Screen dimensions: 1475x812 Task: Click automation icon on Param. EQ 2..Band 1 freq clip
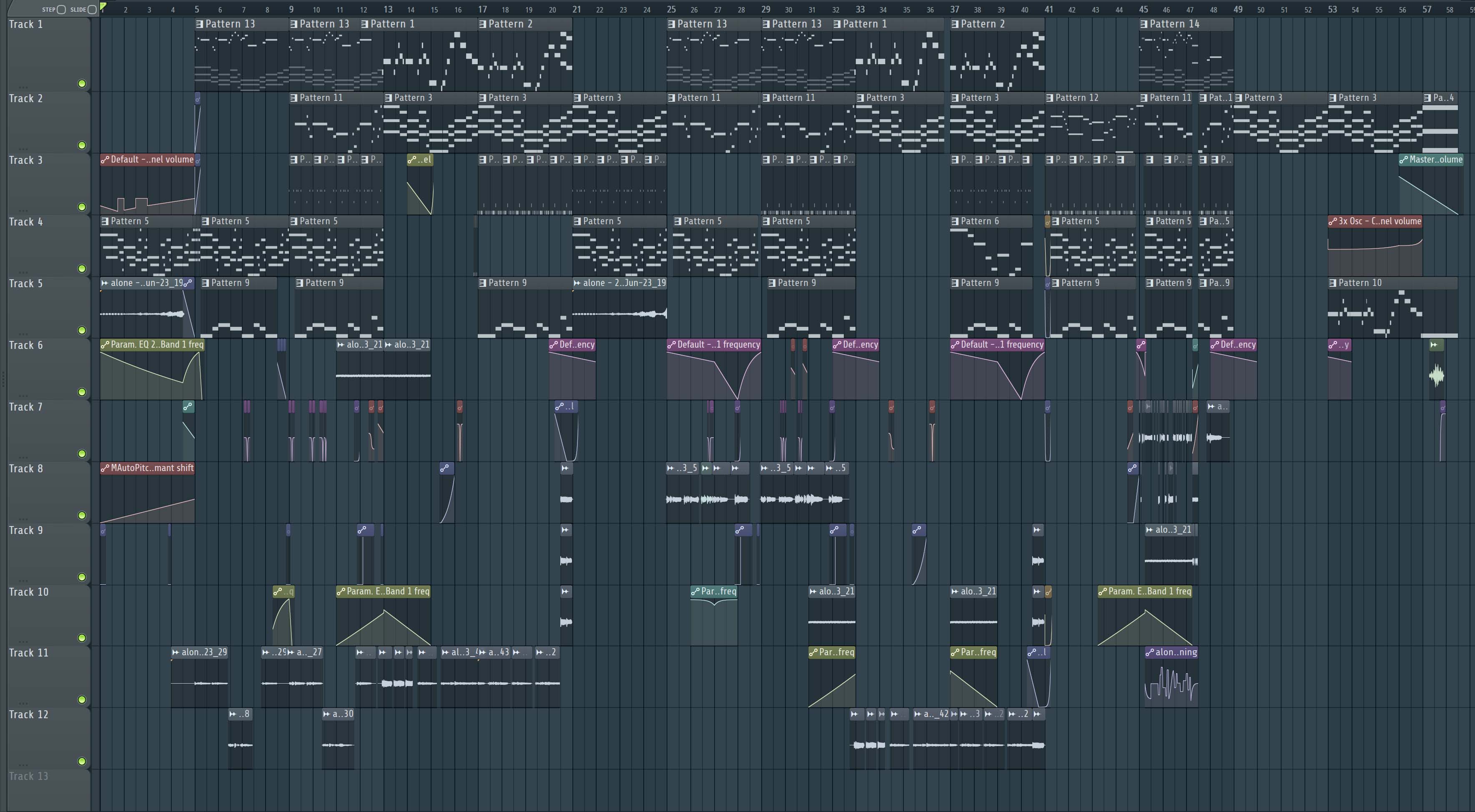click(105, 345)
